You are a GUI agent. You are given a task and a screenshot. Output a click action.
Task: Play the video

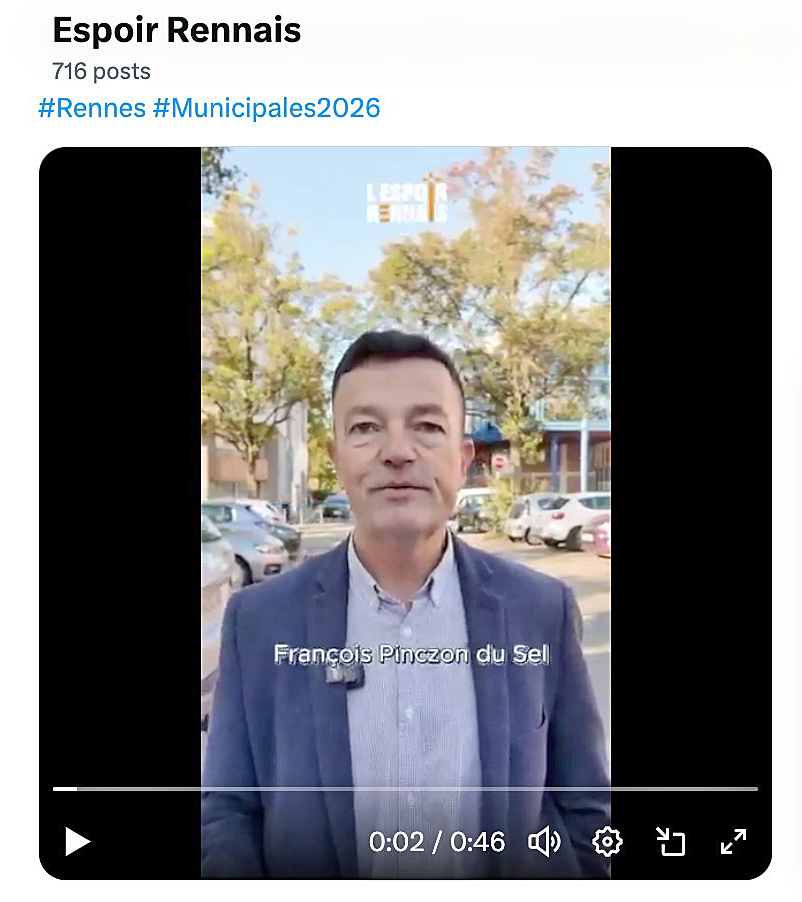pos(78,842)
